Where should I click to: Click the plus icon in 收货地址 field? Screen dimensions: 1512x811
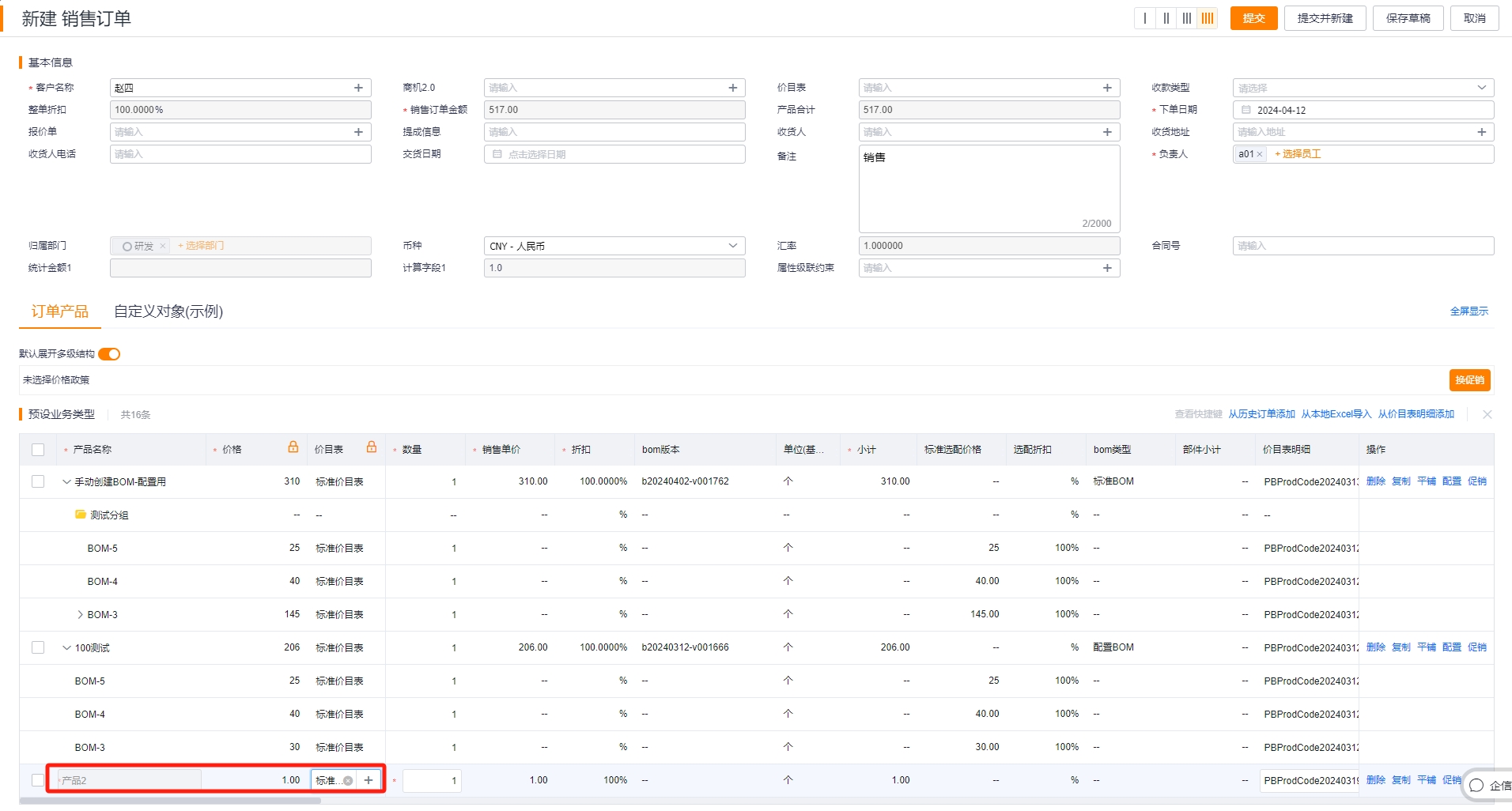[1481, 132]
